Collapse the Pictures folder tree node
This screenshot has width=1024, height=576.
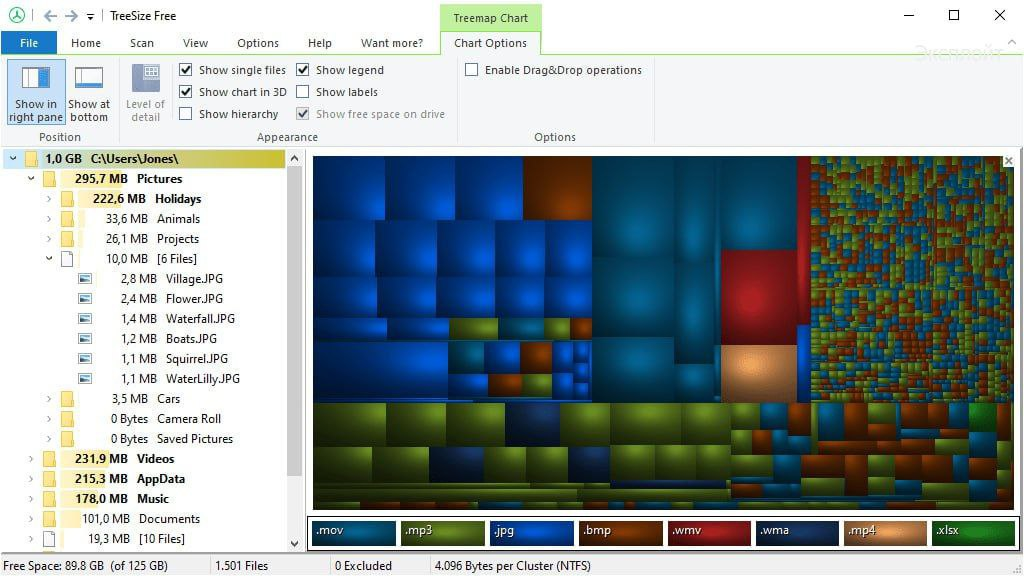pyautogui.click(x=30, y=179)
